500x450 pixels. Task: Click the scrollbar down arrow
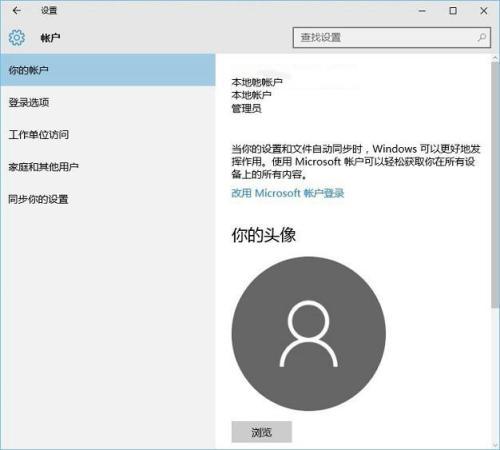click(x=495, y=445)
